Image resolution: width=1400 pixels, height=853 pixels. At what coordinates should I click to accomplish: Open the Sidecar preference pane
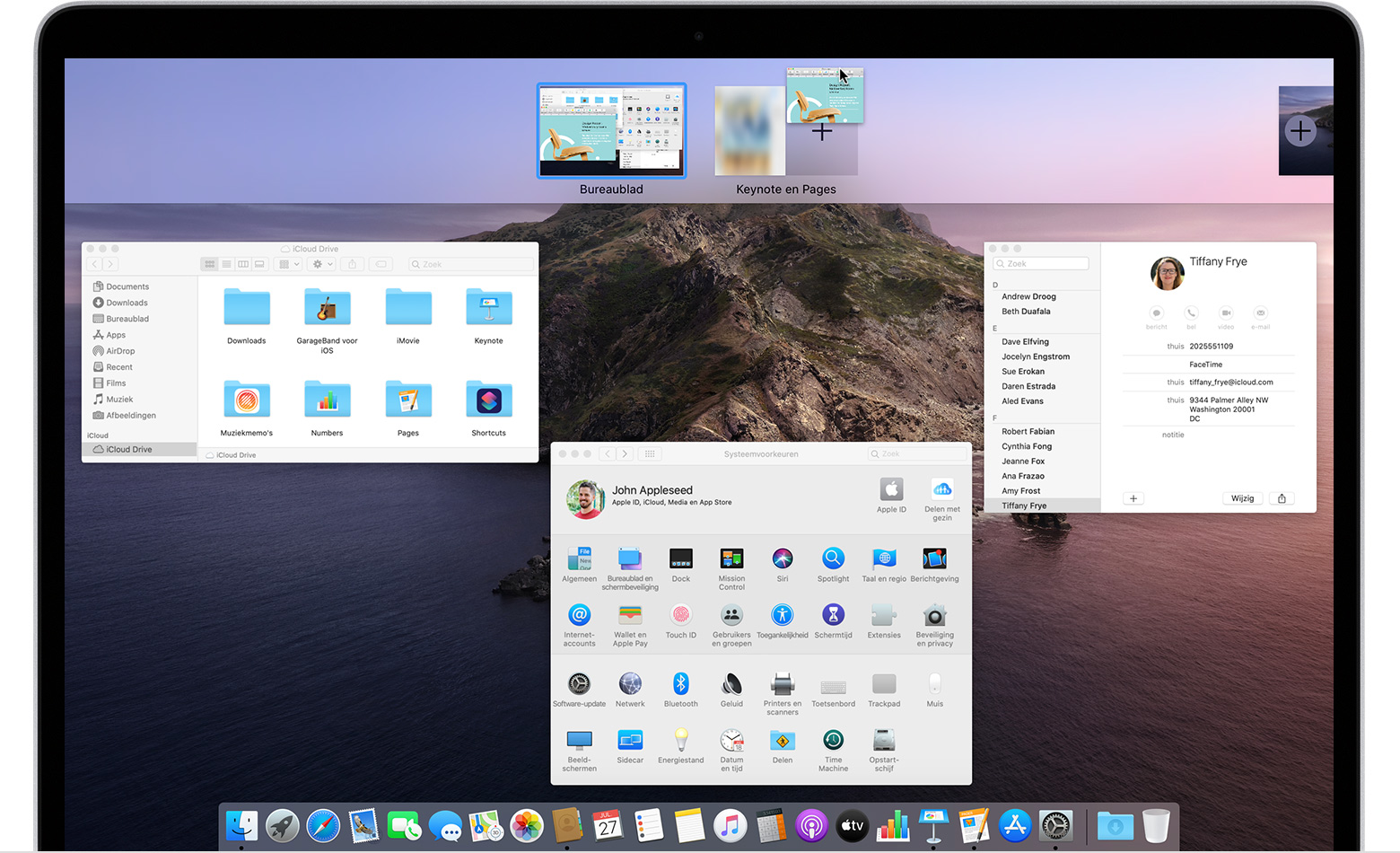tap(630, 741)
